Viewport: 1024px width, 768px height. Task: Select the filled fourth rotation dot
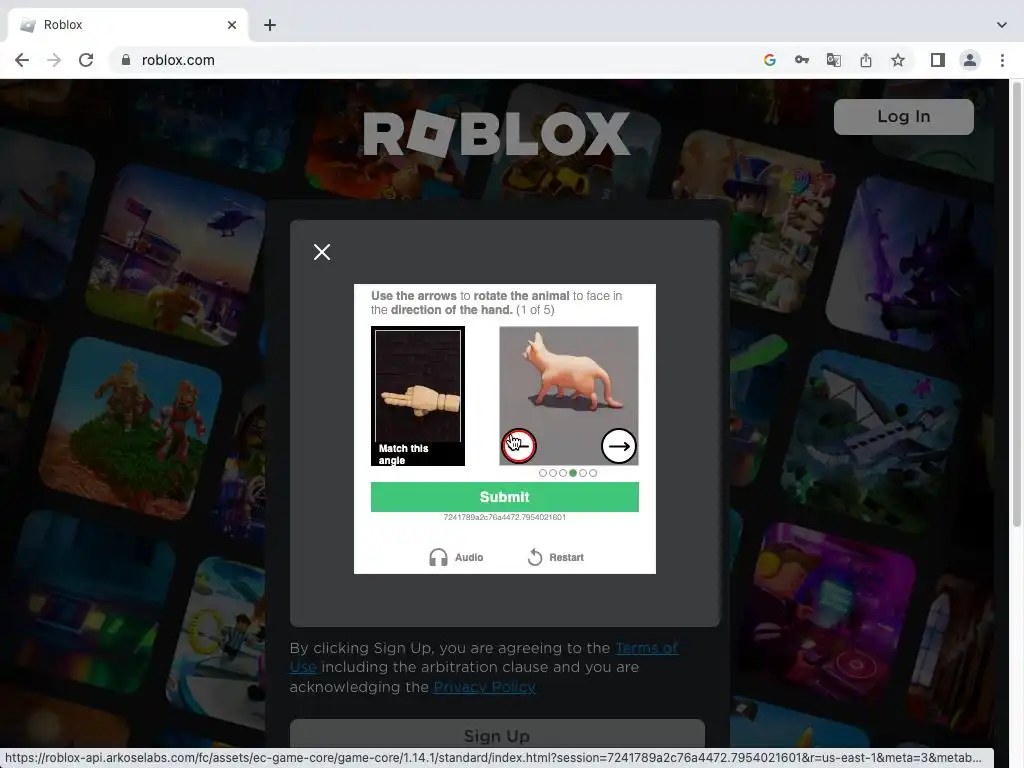[x=573, y=473]
